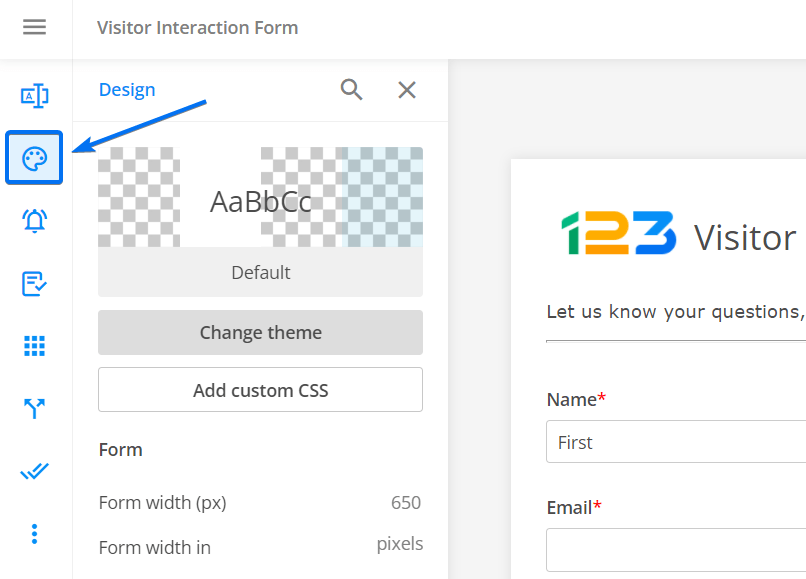Click the Design panel heading
The height and width of the screenshot is (579, 806).
pyautogui.click(x=127, y=90)
